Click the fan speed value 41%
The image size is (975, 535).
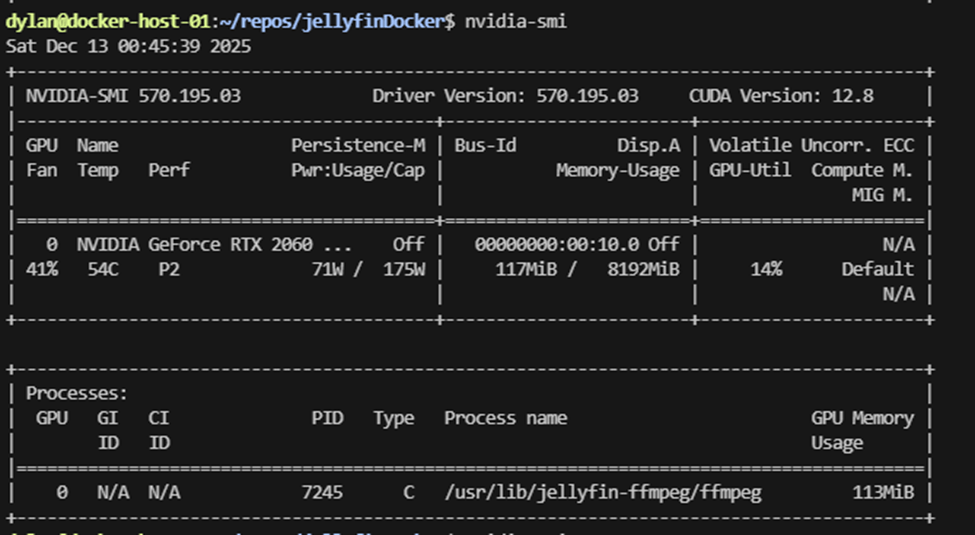[42, 269]
